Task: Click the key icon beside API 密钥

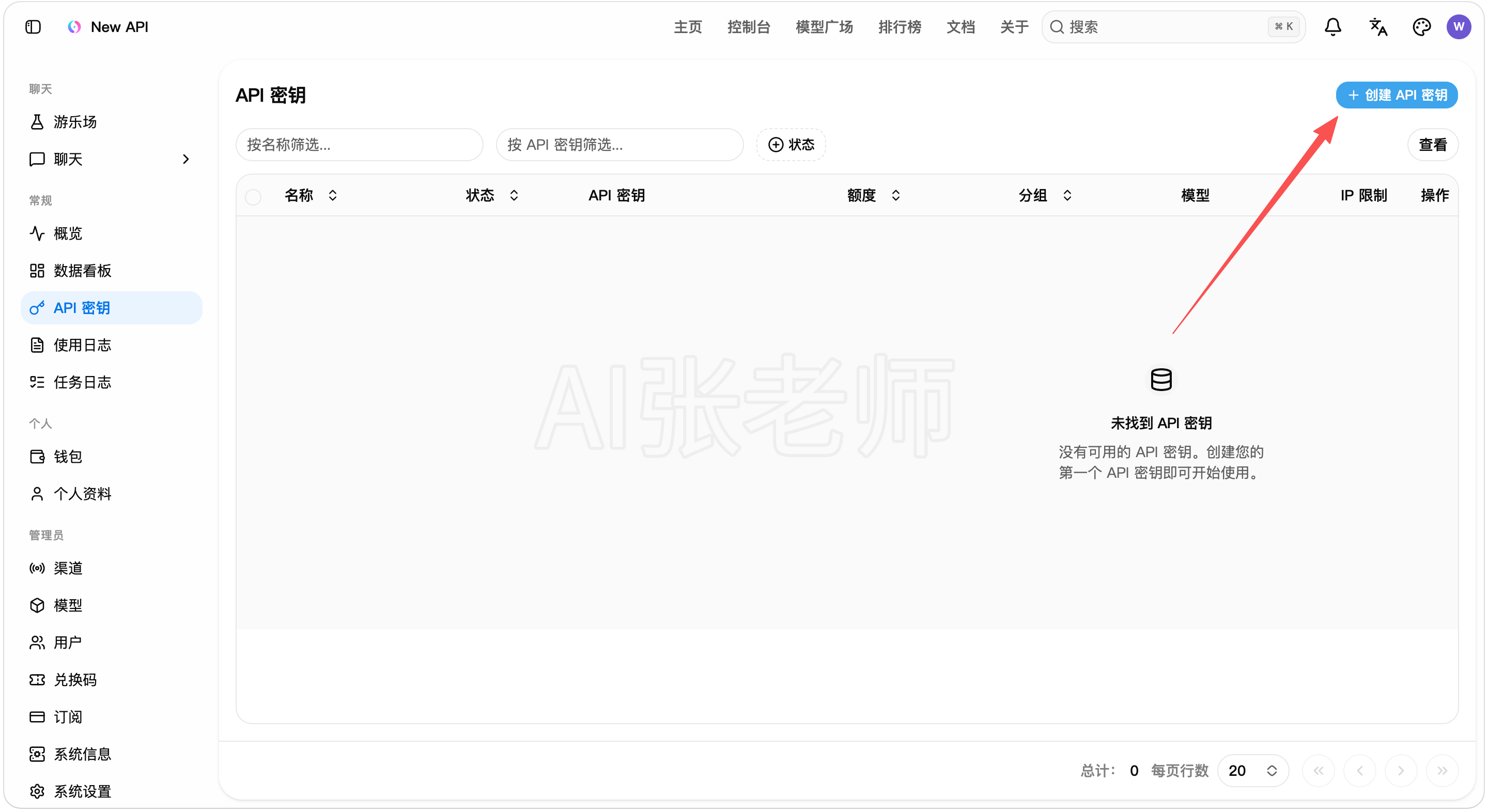Action: coord(37,308)
